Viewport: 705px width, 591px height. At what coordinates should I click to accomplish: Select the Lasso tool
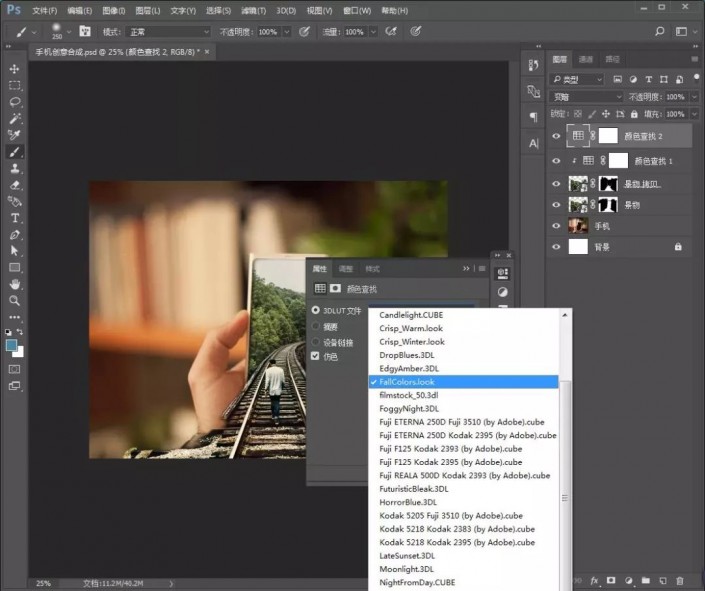[x=14, y=102]
